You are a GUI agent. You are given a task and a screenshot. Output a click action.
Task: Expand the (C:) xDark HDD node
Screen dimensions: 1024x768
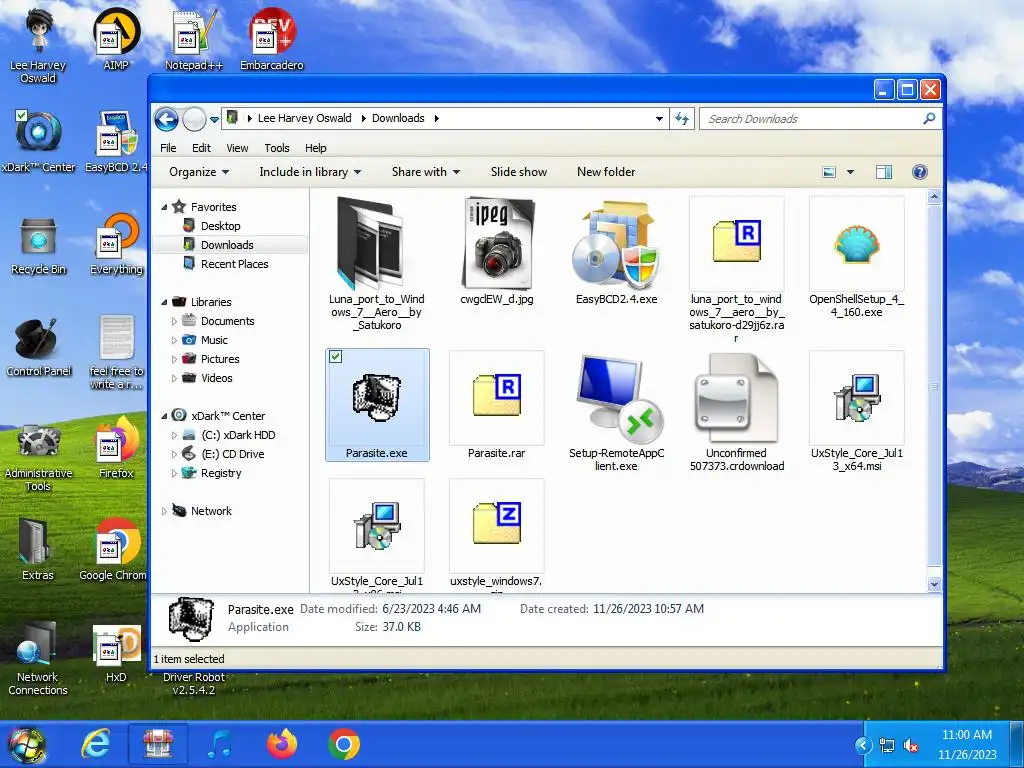point(174,435)
